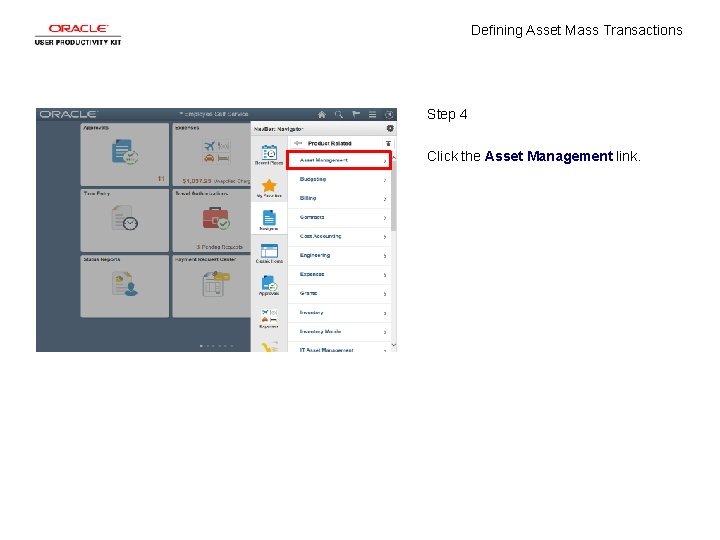Open My Favorites star icon
720x540 pixels.
(x=269, y=188)
